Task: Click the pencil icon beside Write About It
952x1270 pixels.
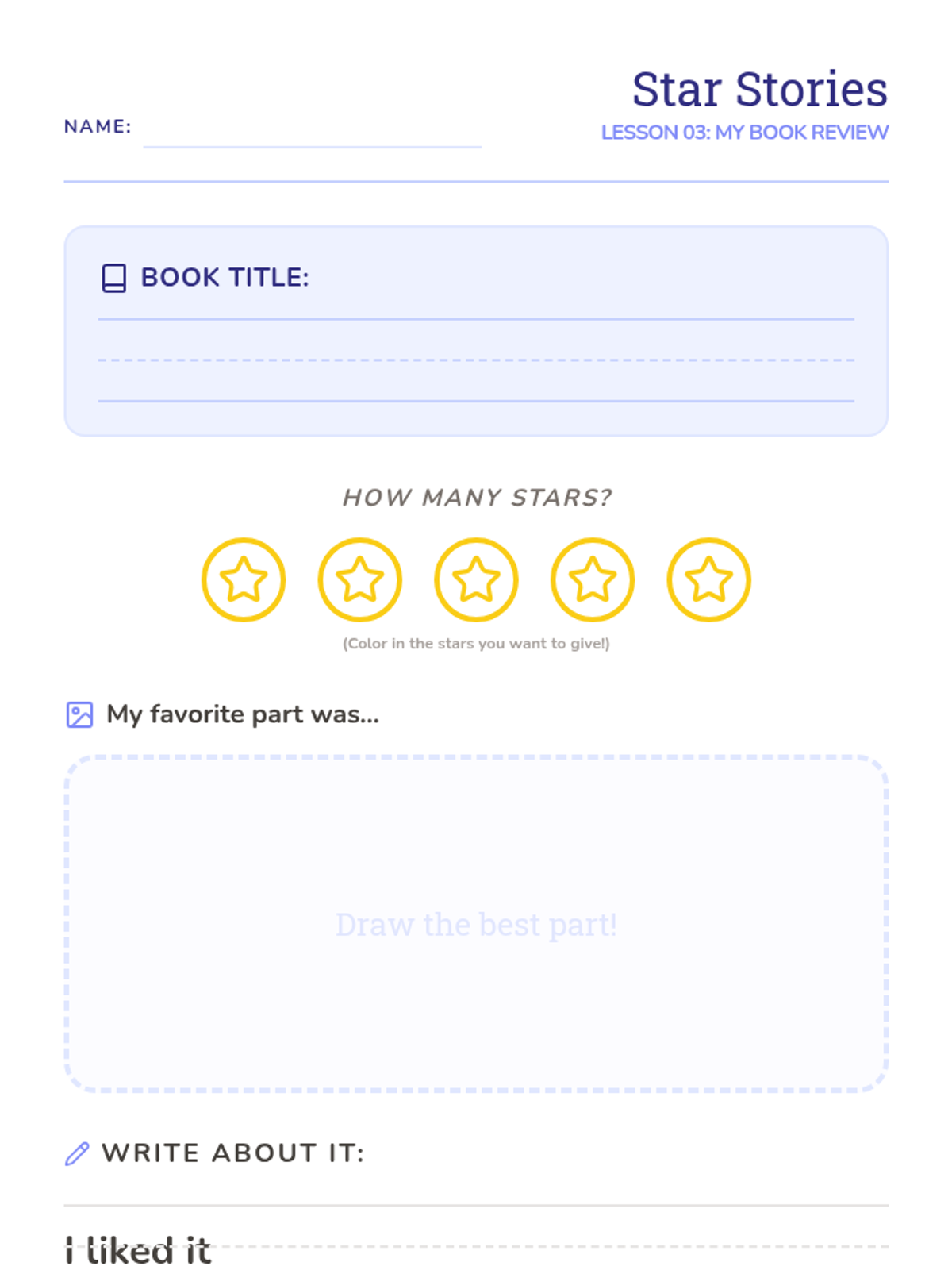Action: [x=77, y=1153]
